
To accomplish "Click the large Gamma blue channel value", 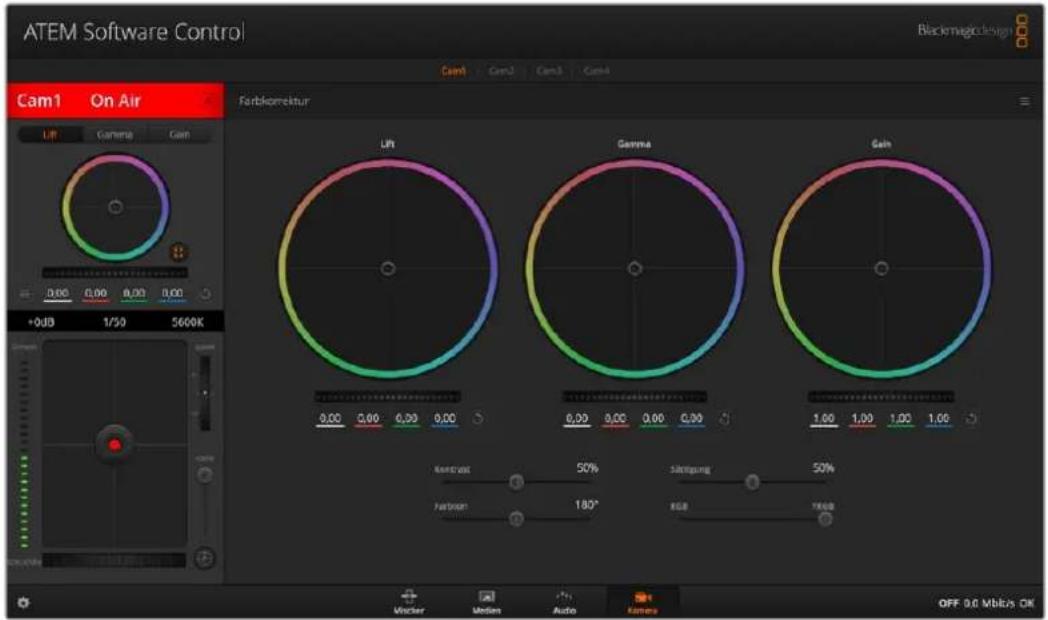I will point(691,420).
